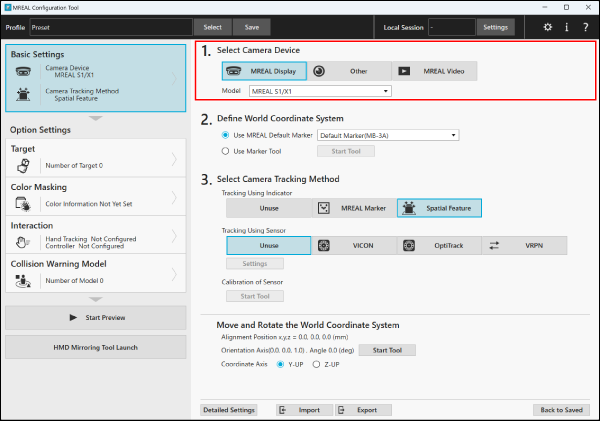Screen dimensions: 600x421
Task: Open the Collision Warning Model settings
Action: tap(96, 273)
